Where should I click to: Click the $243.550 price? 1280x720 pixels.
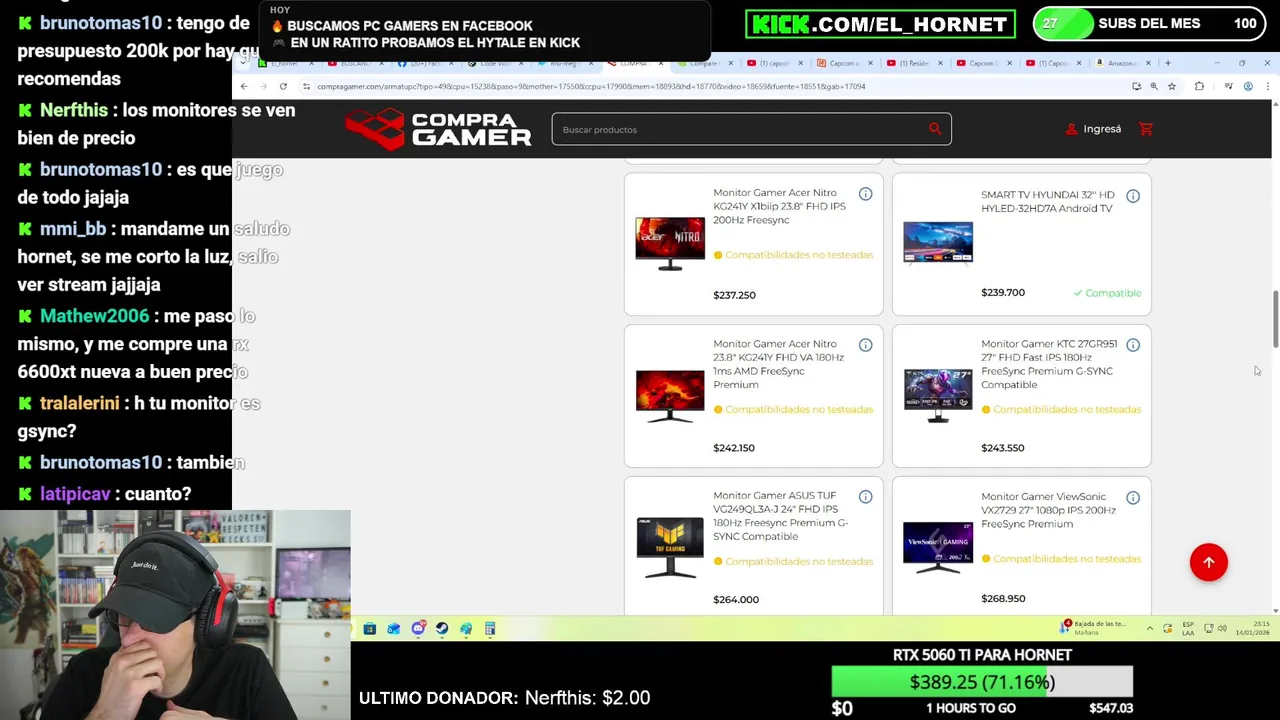(1002, 448)
